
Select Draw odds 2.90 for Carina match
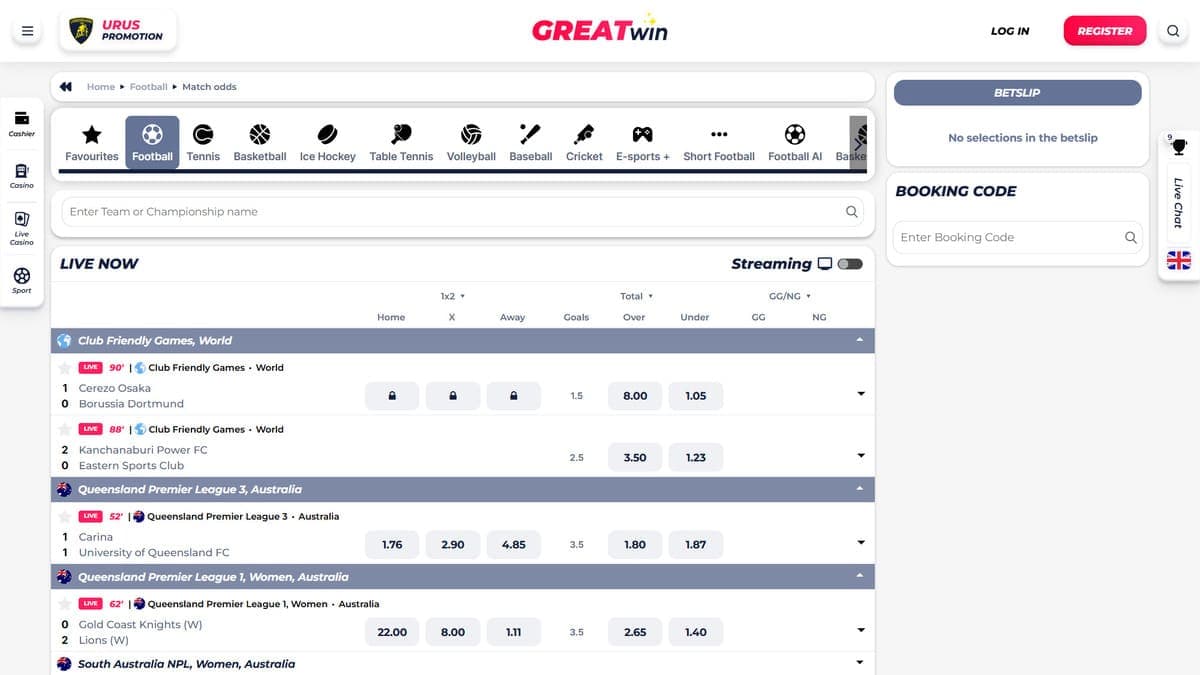(x=453, y=545)
